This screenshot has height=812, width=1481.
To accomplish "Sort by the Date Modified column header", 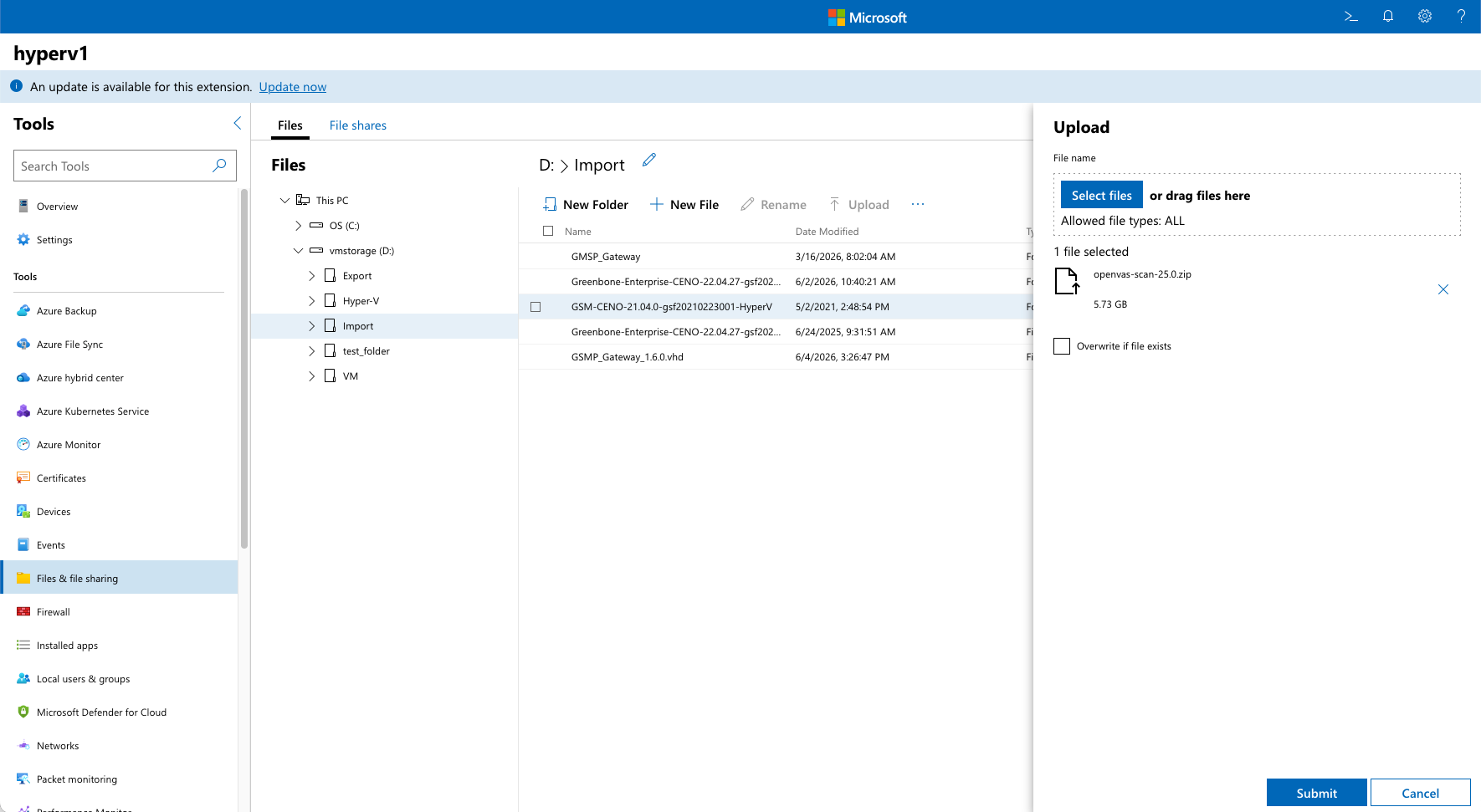I will [x=827, y=232].
